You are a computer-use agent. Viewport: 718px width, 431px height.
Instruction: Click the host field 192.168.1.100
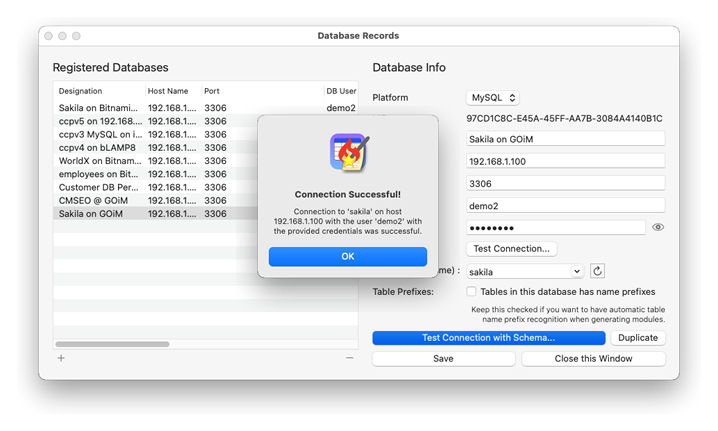click(x=566, y=161)
